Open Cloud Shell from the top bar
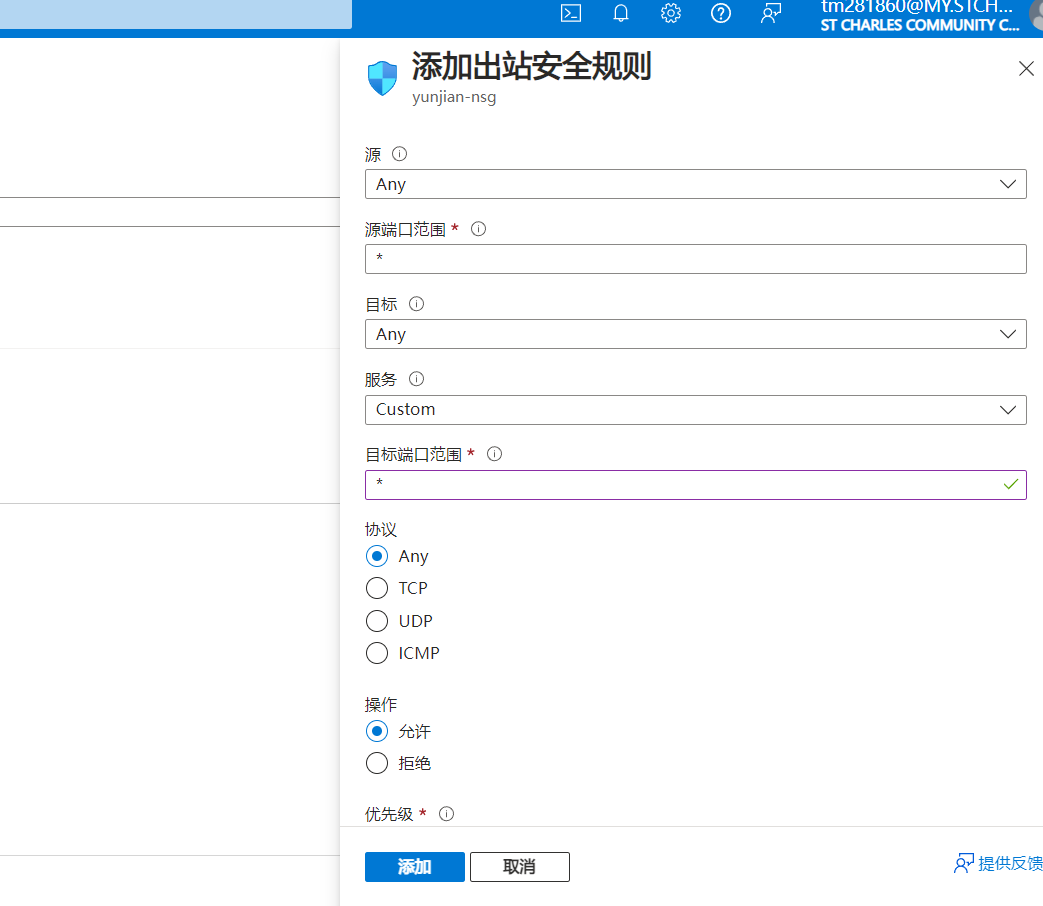1043x906 pixels. pos(570,13)
